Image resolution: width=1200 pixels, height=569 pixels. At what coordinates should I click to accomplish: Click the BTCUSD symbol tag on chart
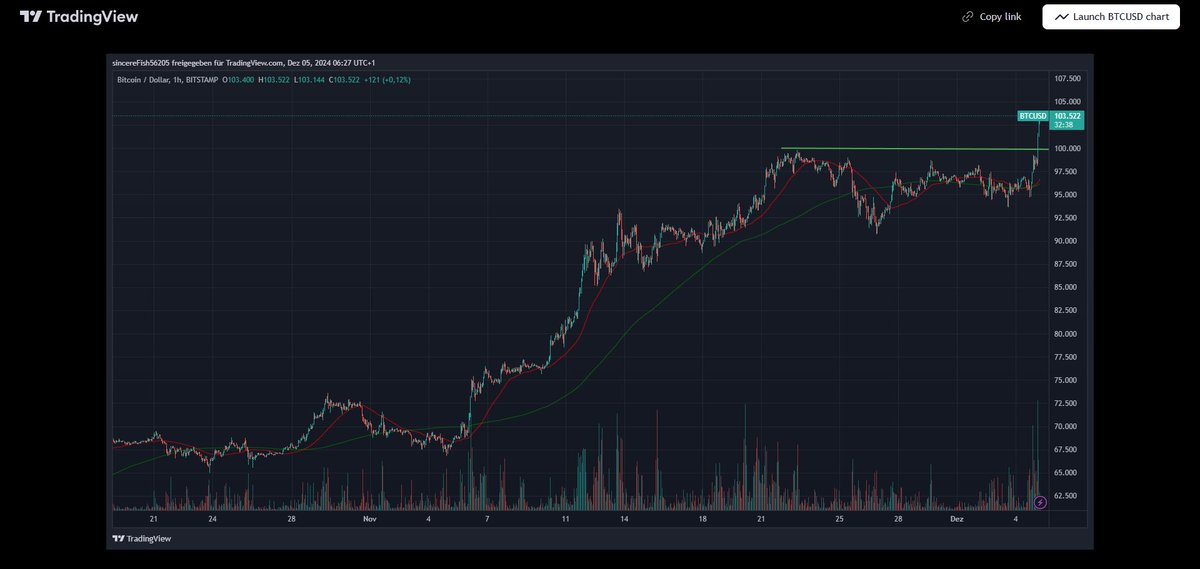1033,116
